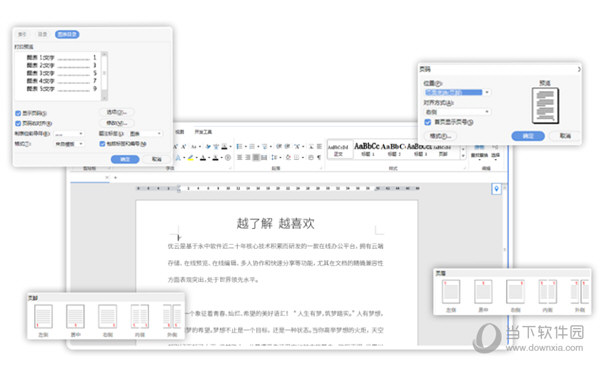Close the document tab with X
This screenshot has width=600, height=368.
(x=107, y=177)
